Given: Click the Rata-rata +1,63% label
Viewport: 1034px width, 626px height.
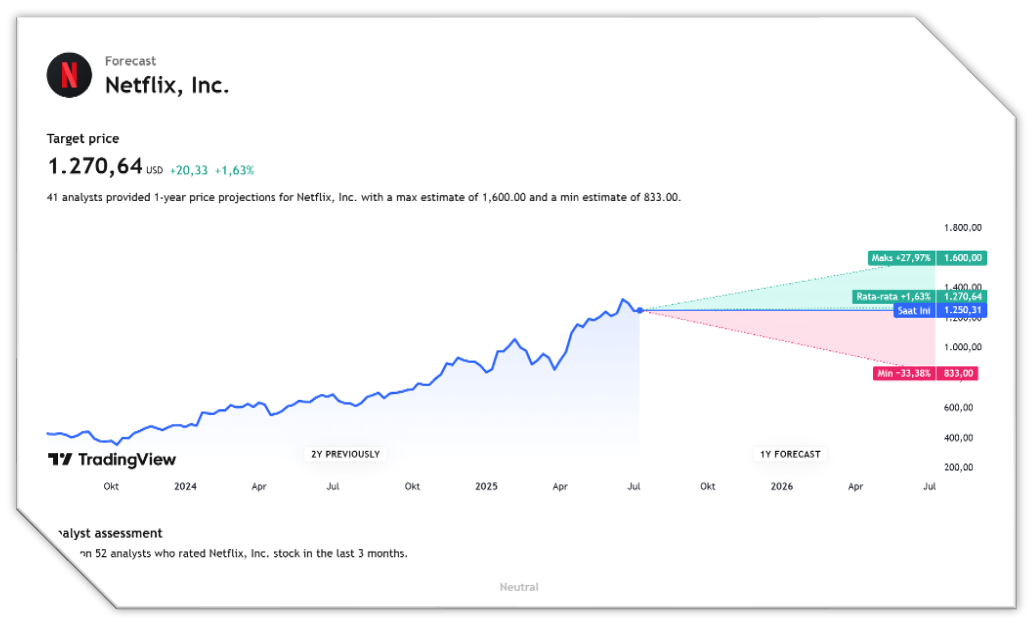Looking at the screenshot, I should (894, 296).
